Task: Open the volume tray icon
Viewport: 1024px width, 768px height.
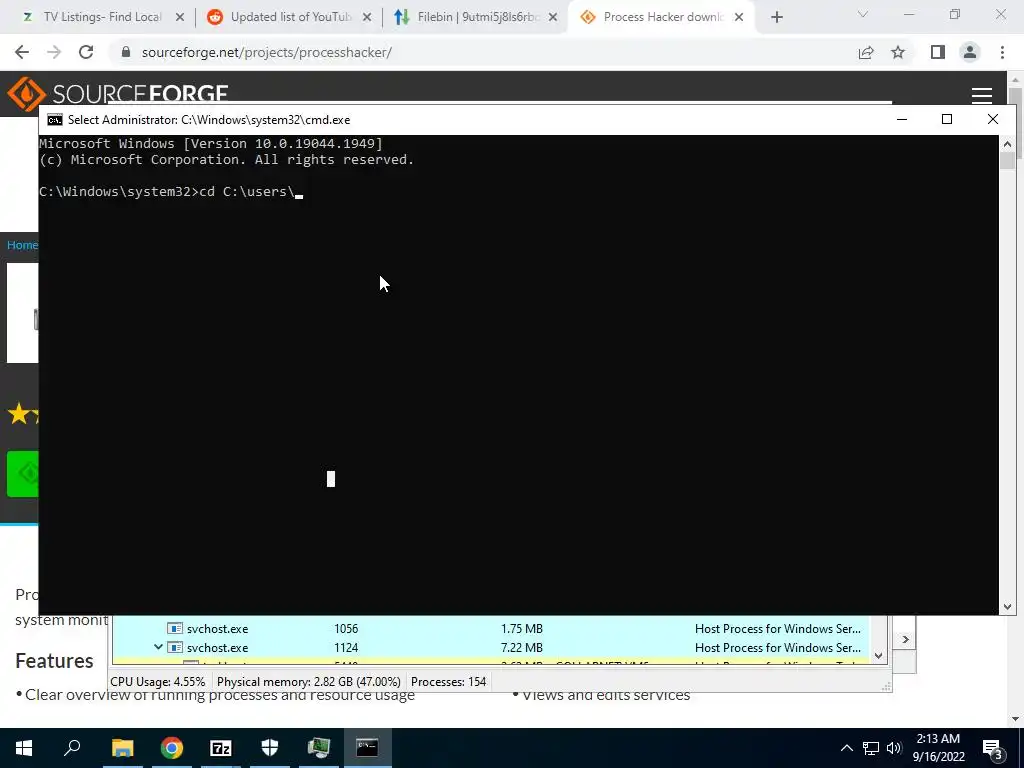Action: click(894, 748)
